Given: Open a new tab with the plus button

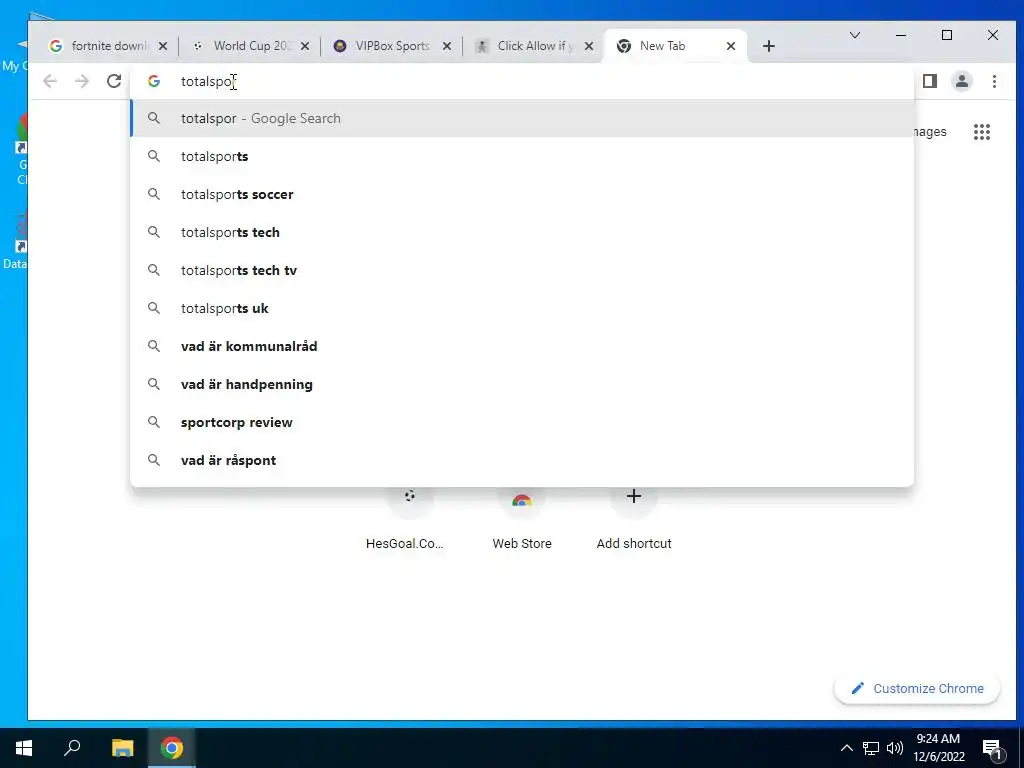Looking at the screenshot, I should pyautogui.click(x=769, y=46).
